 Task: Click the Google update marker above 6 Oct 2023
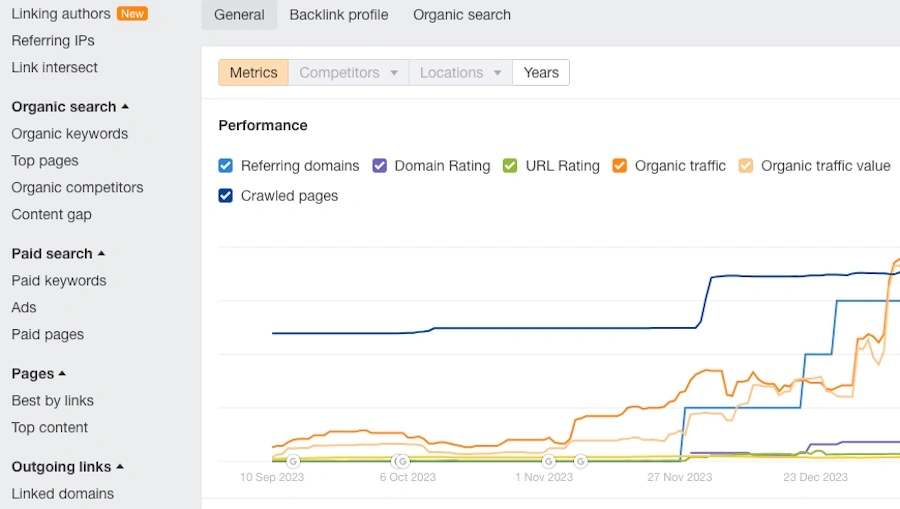click(401, 461)
